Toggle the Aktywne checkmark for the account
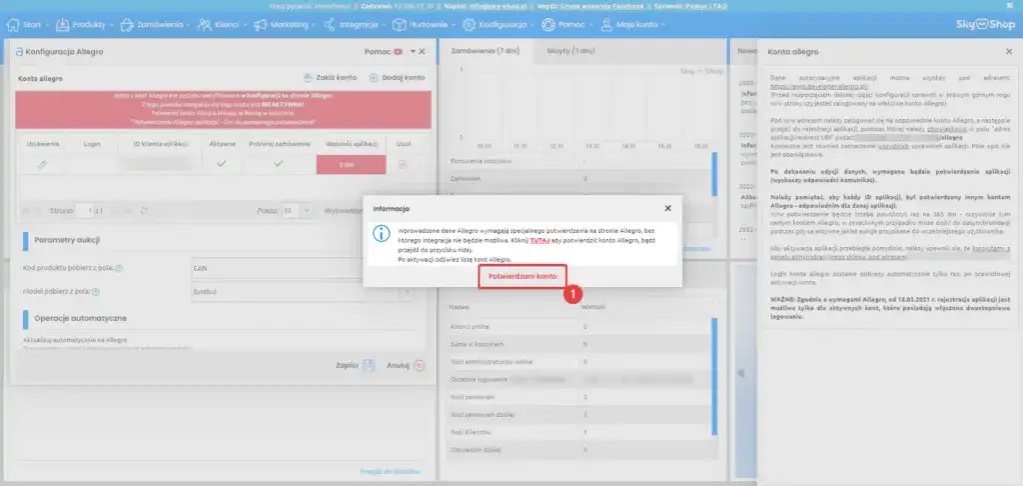Viewport: 1023px width, 486px height. click(222, 164)
